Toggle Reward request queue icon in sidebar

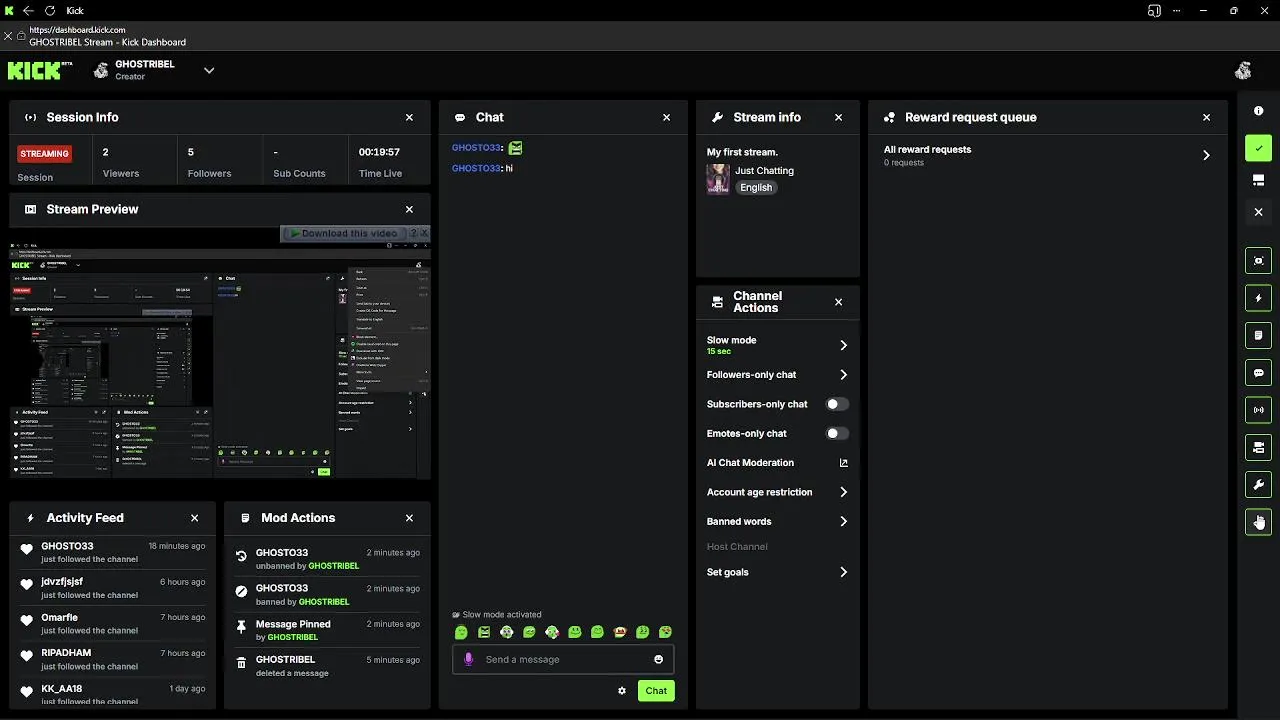[x=1258, y=521]
